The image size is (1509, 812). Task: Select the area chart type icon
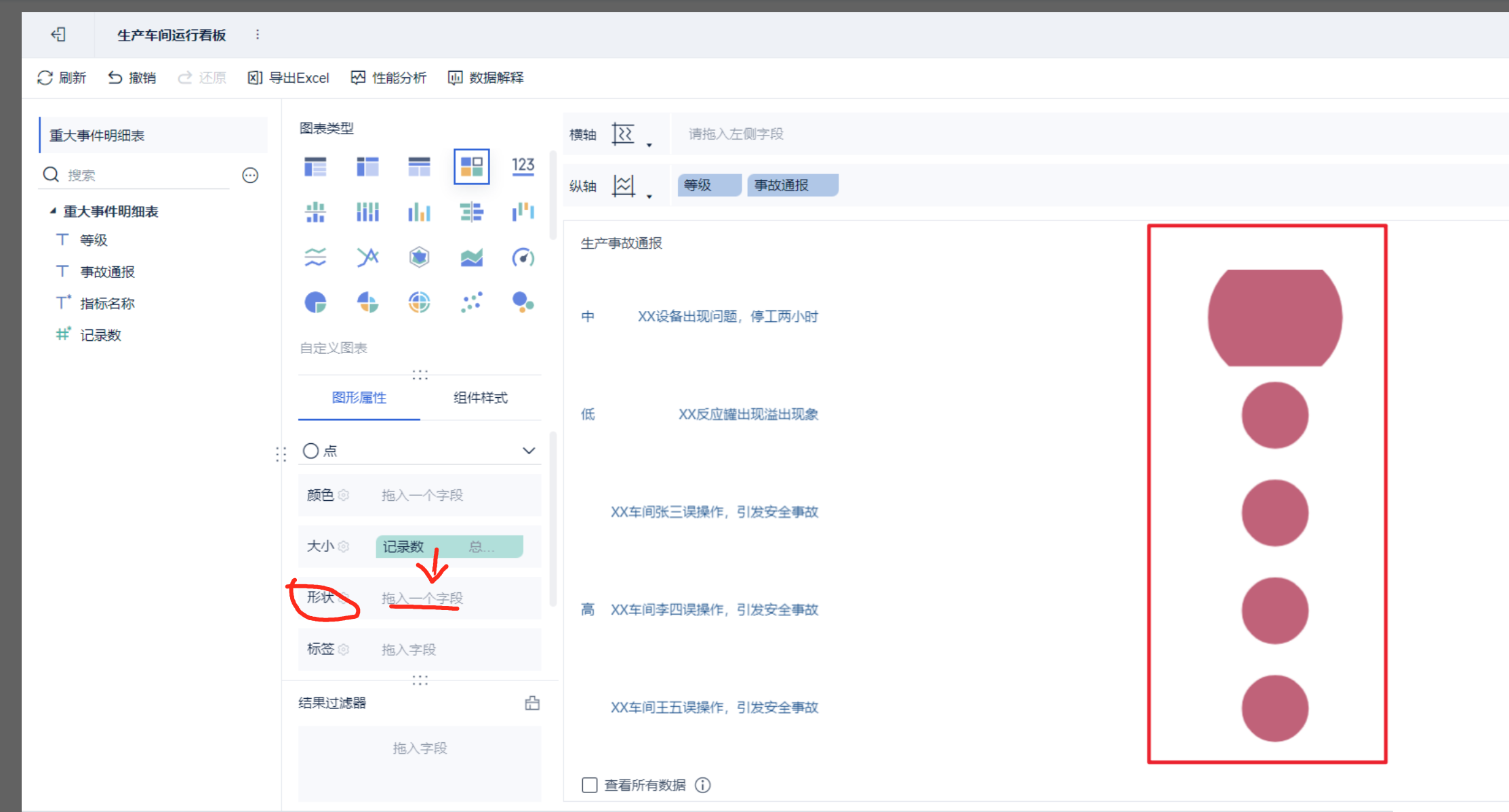point(471,258)
